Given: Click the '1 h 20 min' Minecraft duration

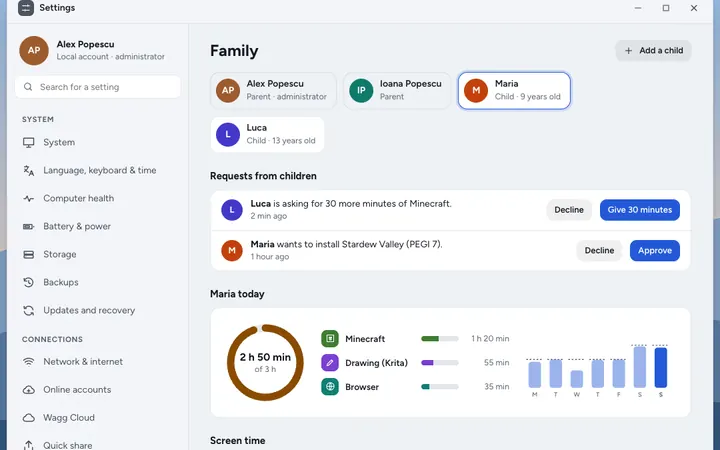Looking at the screenshot, I should [490, 339].
